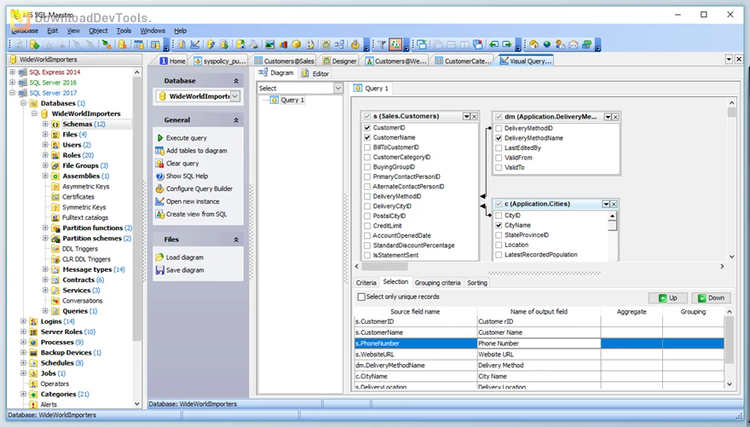Click the Configure Query Builder icon
Image resolution: width=750 pixels, height=427 pixels.
[x=160, y=189]
